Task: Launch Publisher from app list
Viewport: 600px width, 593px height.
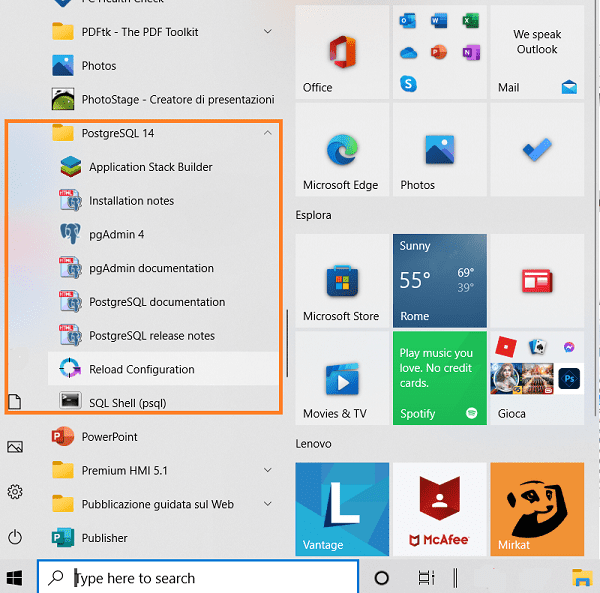Action: [163, 538]
